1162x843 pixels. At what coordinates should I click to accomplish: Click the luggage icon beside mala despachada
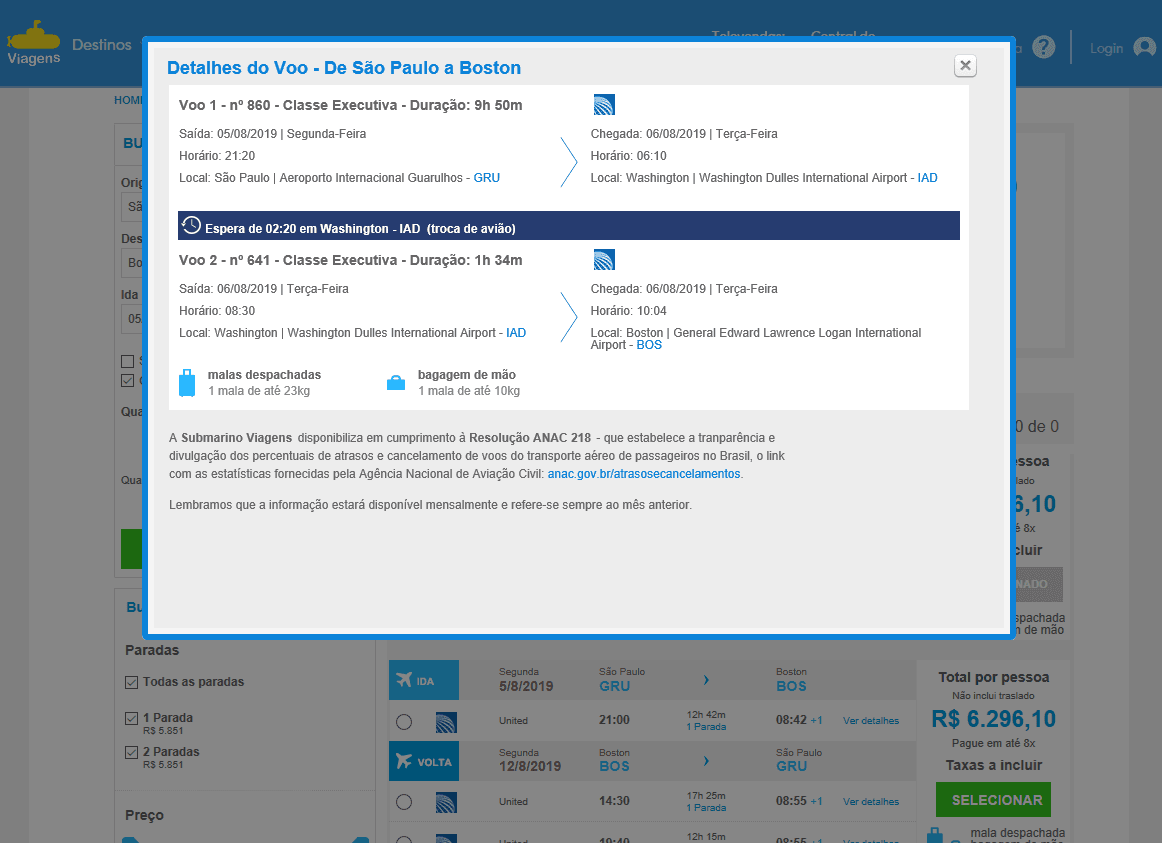(x=935, y=835)
